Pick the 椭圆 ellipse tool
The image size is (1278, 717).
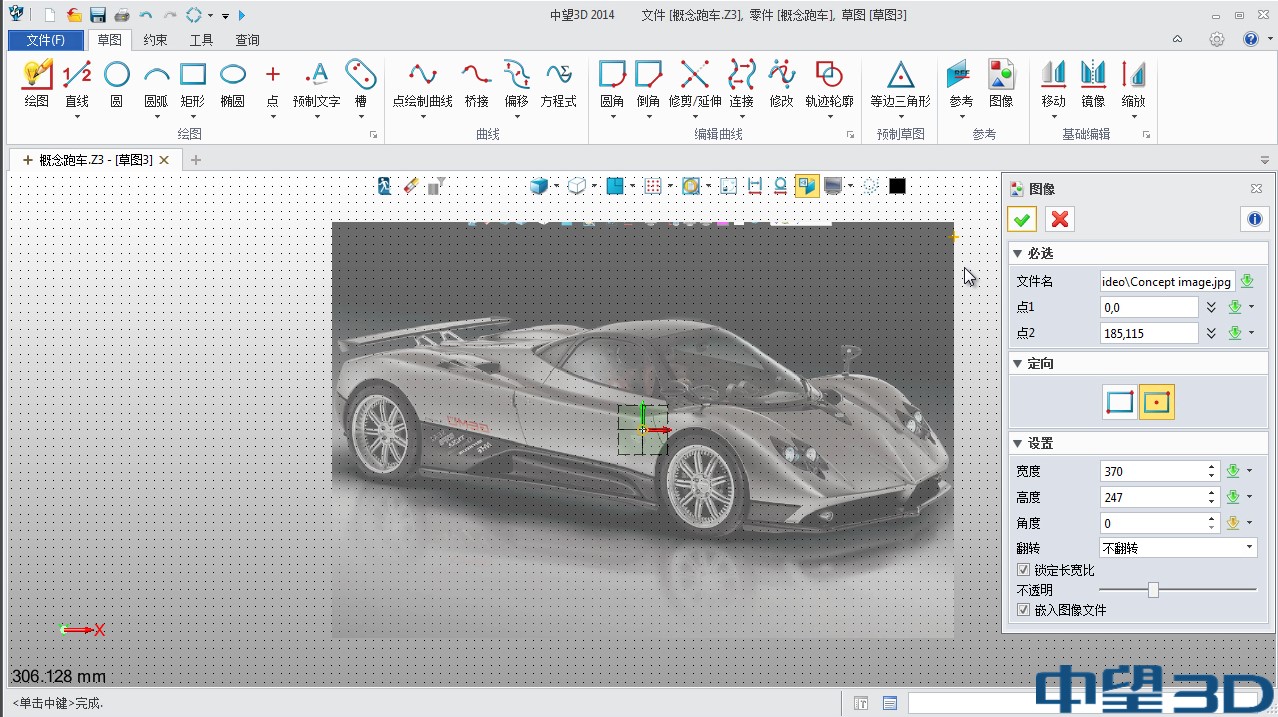tap(233, 75)
